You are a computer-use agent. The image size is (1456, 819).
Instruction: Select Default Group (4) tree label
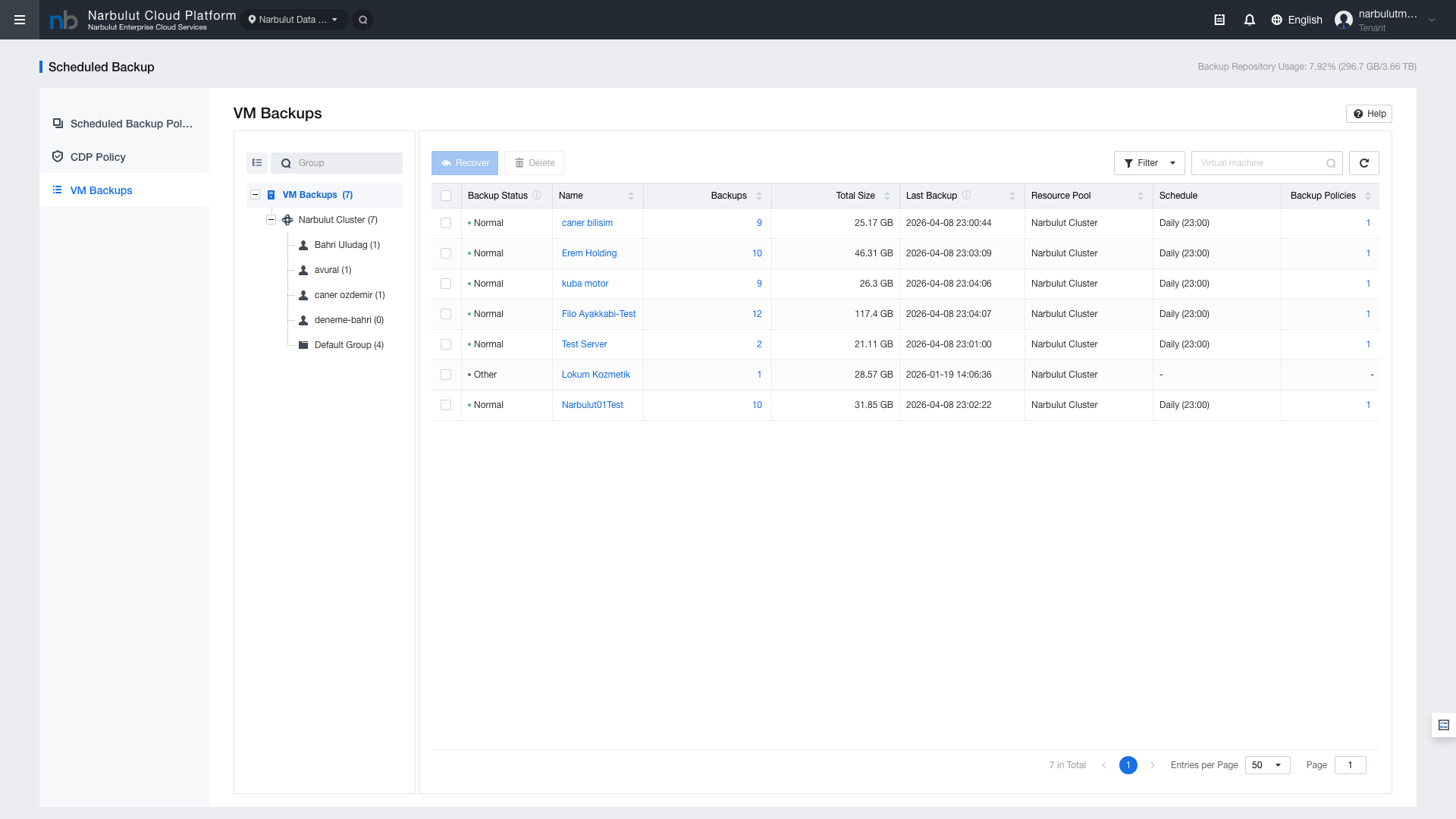(x=349, y=345)
